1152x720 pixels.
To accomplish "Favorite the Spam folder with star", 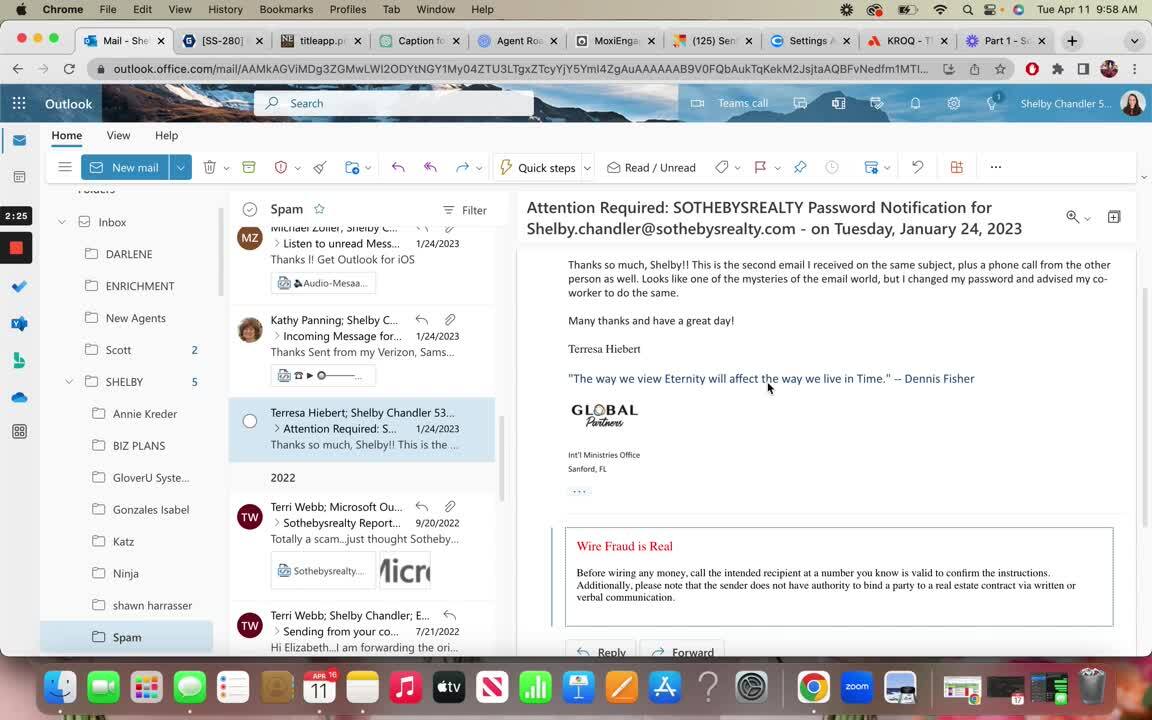I will click(x=319, y=209).
